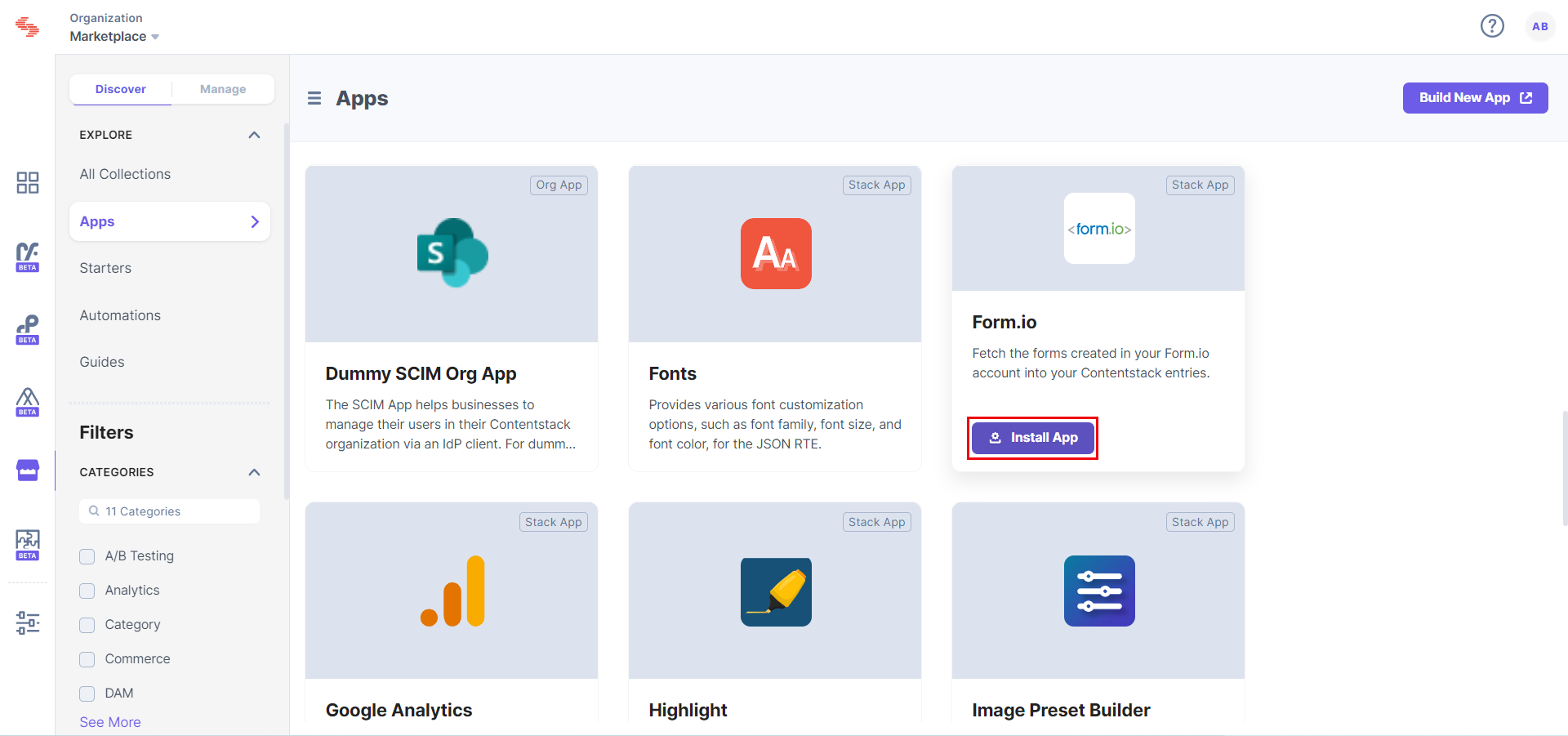
Task: Collapse the EXPLORE section chevron
Action: pyautogui.click(x=254, y=135)
